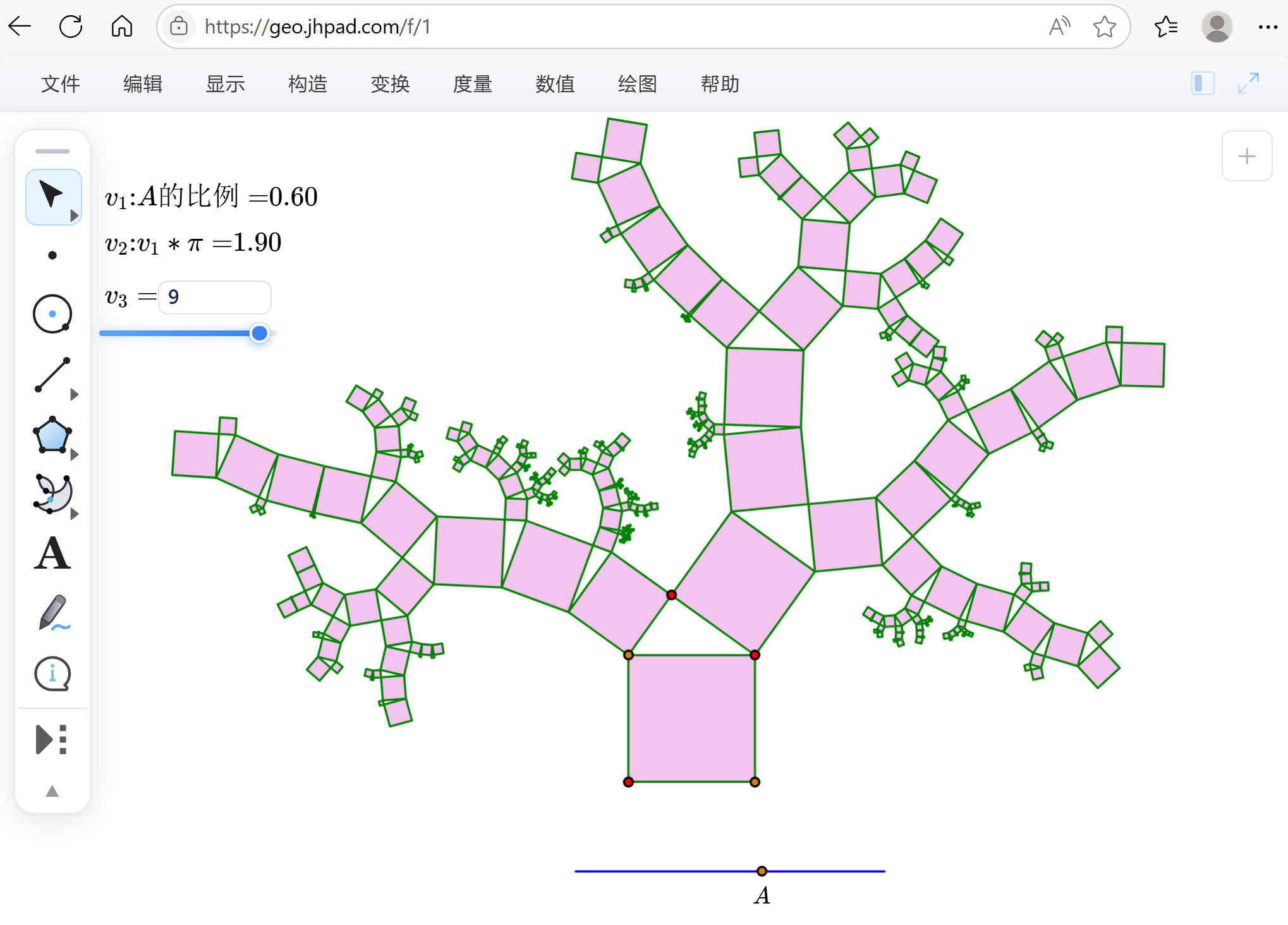Image resolution: width=1288 pixels, height=925 pixels.
Task: Expand the arrow tool submenu triangle
Action: pyautogui.click(x=75, y=215)
